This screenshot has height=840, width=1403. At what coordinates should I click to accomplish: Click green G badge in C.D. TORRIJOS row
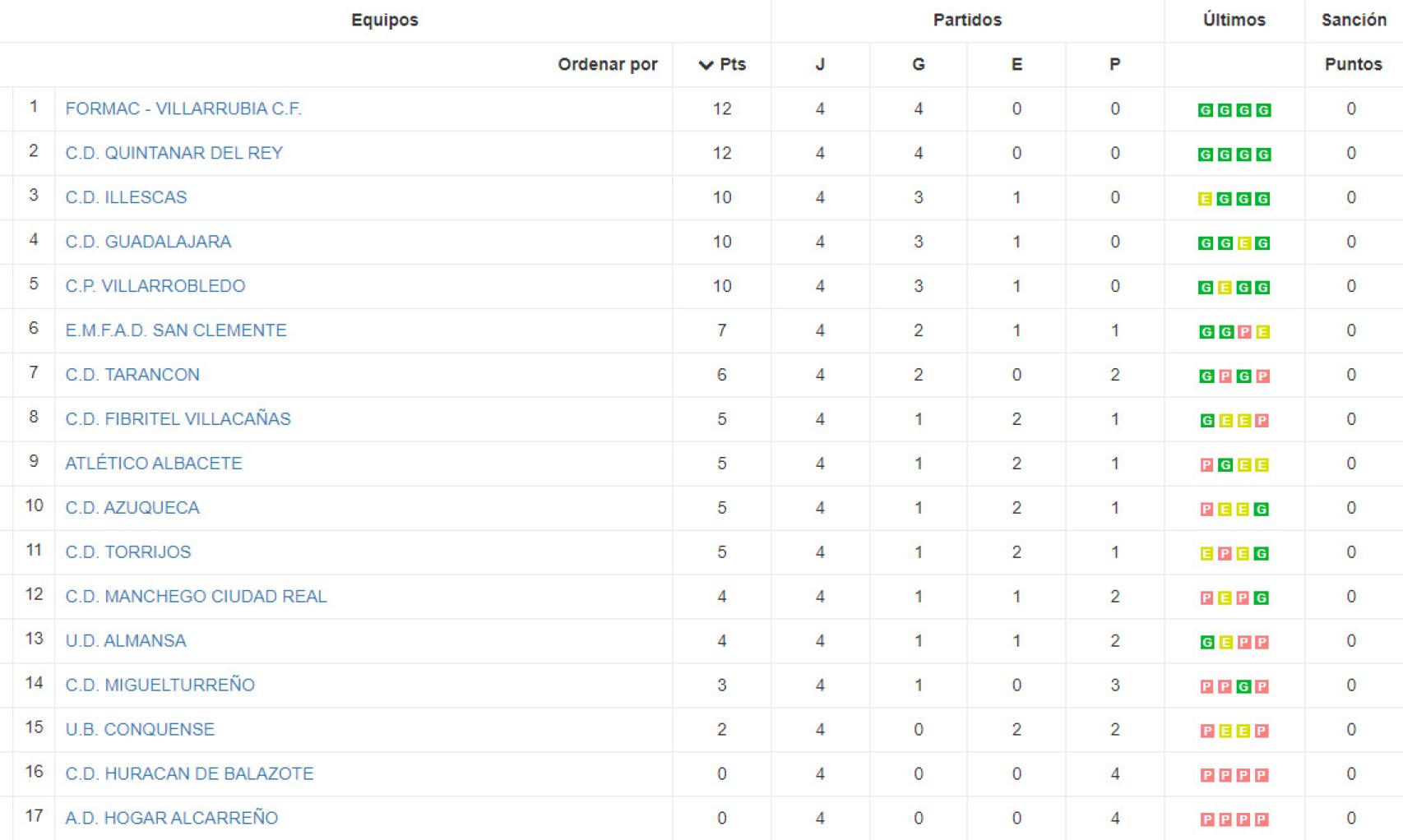tap(1262, 554)
